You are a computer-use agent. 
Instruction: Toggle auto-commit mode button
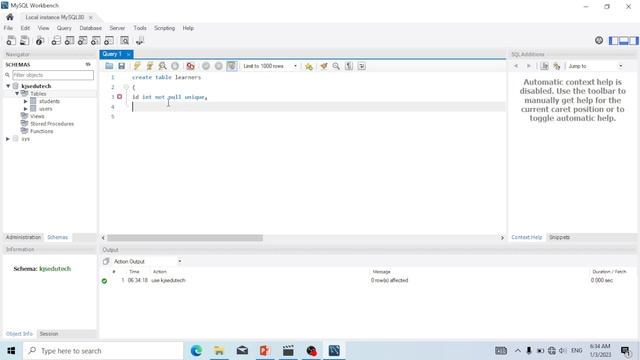coord(231,66)
